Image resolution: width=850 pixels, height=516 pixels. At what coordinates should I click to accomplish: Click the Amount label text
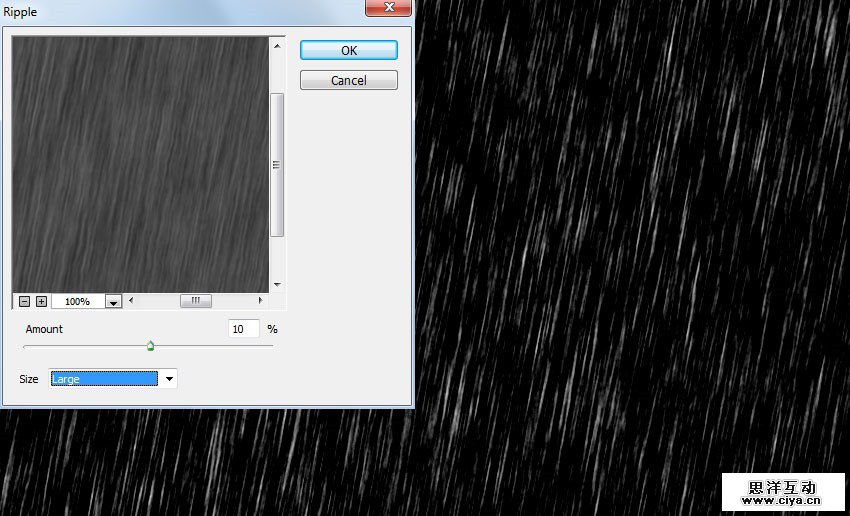point(44,329)
